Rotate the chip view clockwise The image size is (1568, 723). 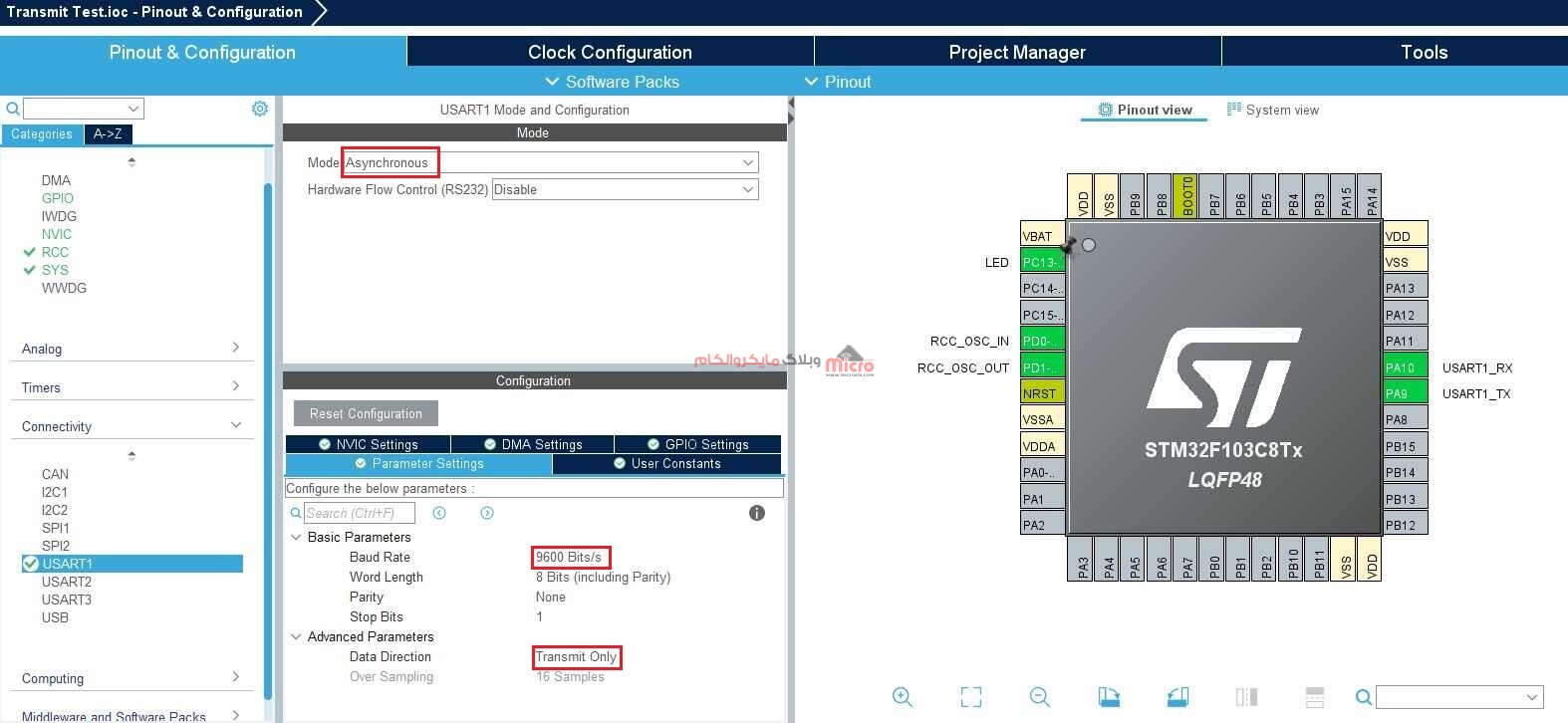(1109, 697)
